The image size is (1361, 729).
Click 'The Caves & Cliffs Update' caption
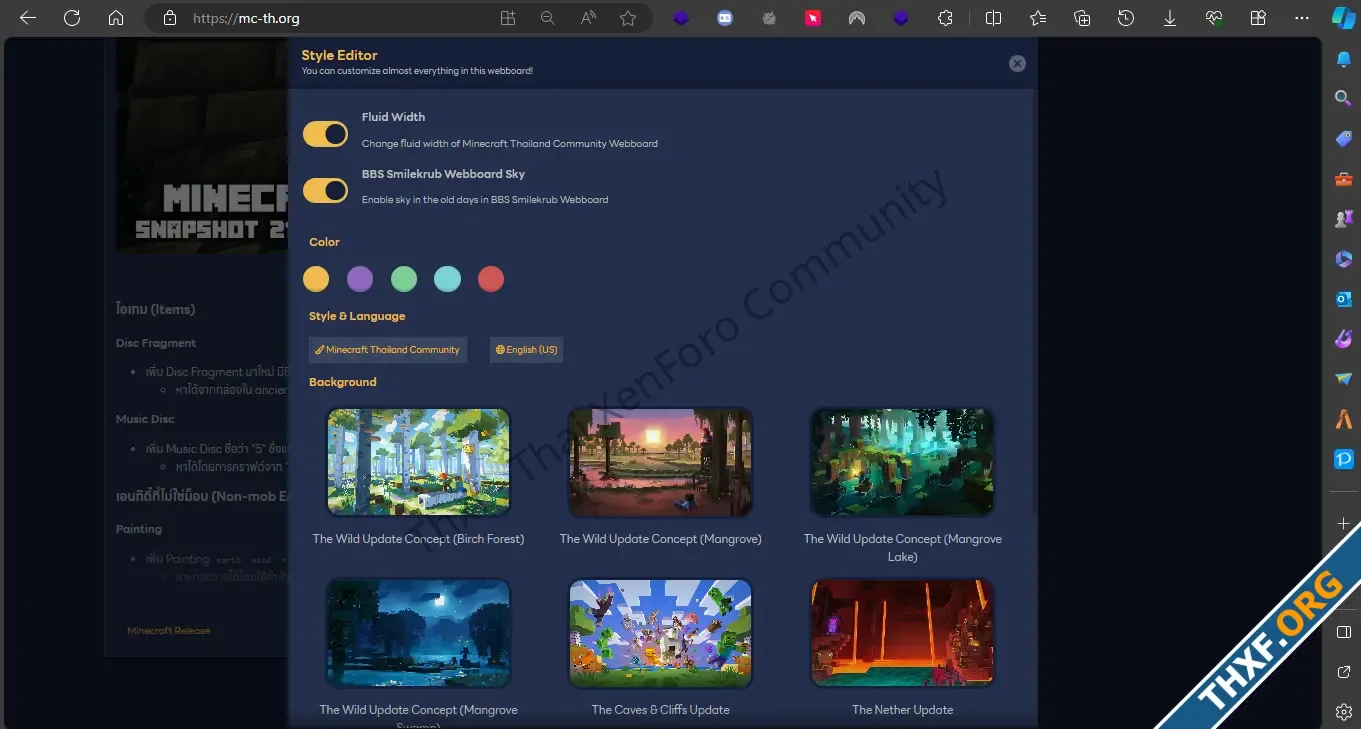click(x=660, y=710)
